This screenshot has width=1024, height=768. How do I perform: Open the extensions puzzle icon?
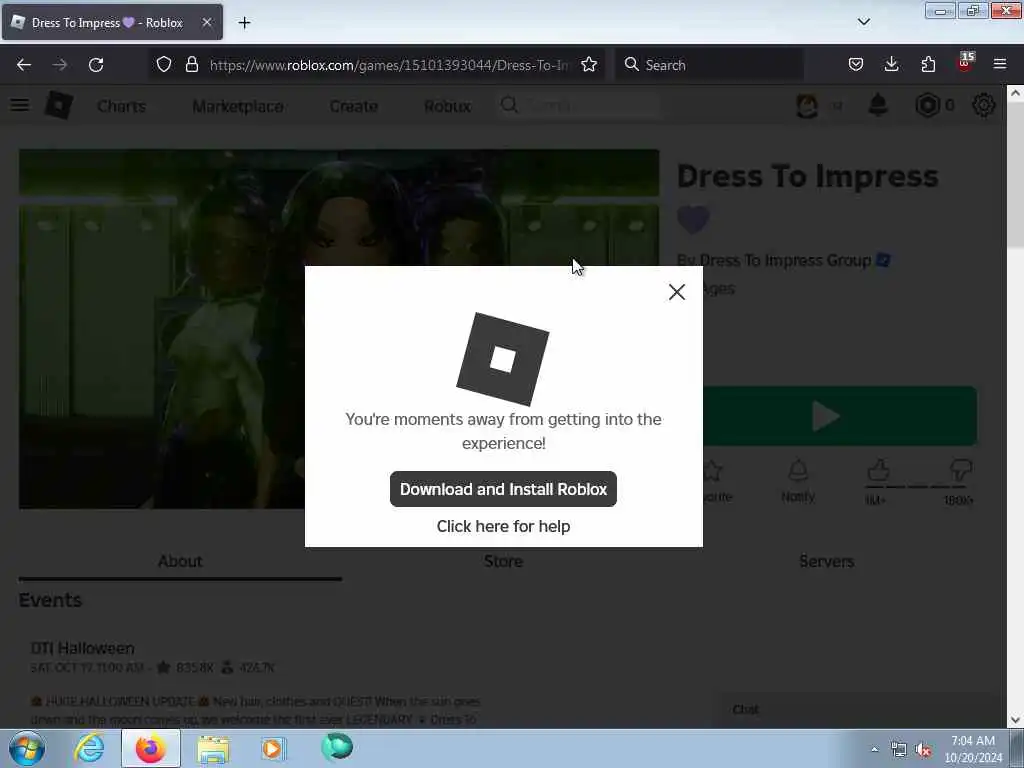[x=928, y=65]
